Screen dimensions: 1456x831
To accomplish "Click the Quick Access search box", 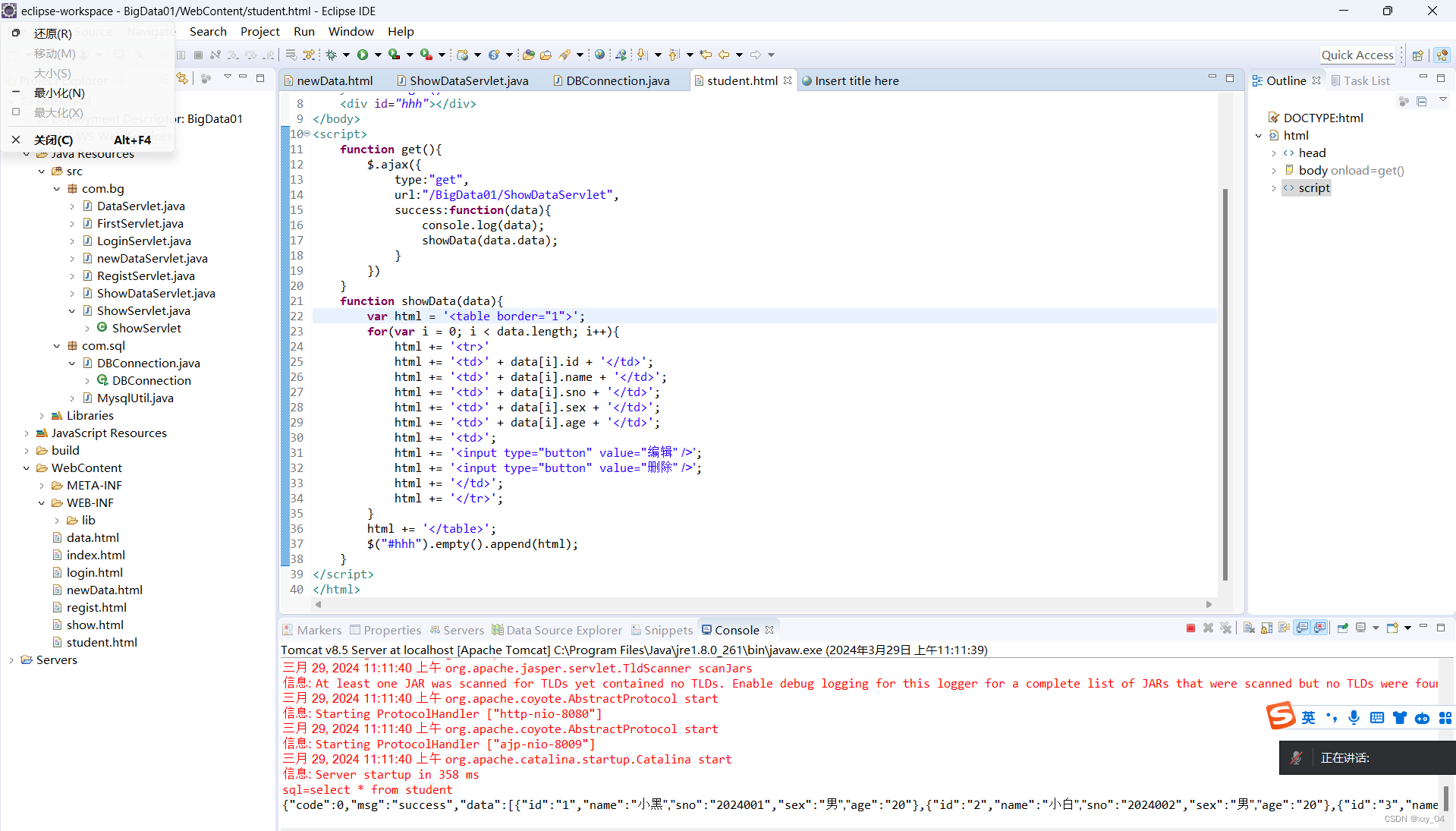I will tap(1357, 55).
